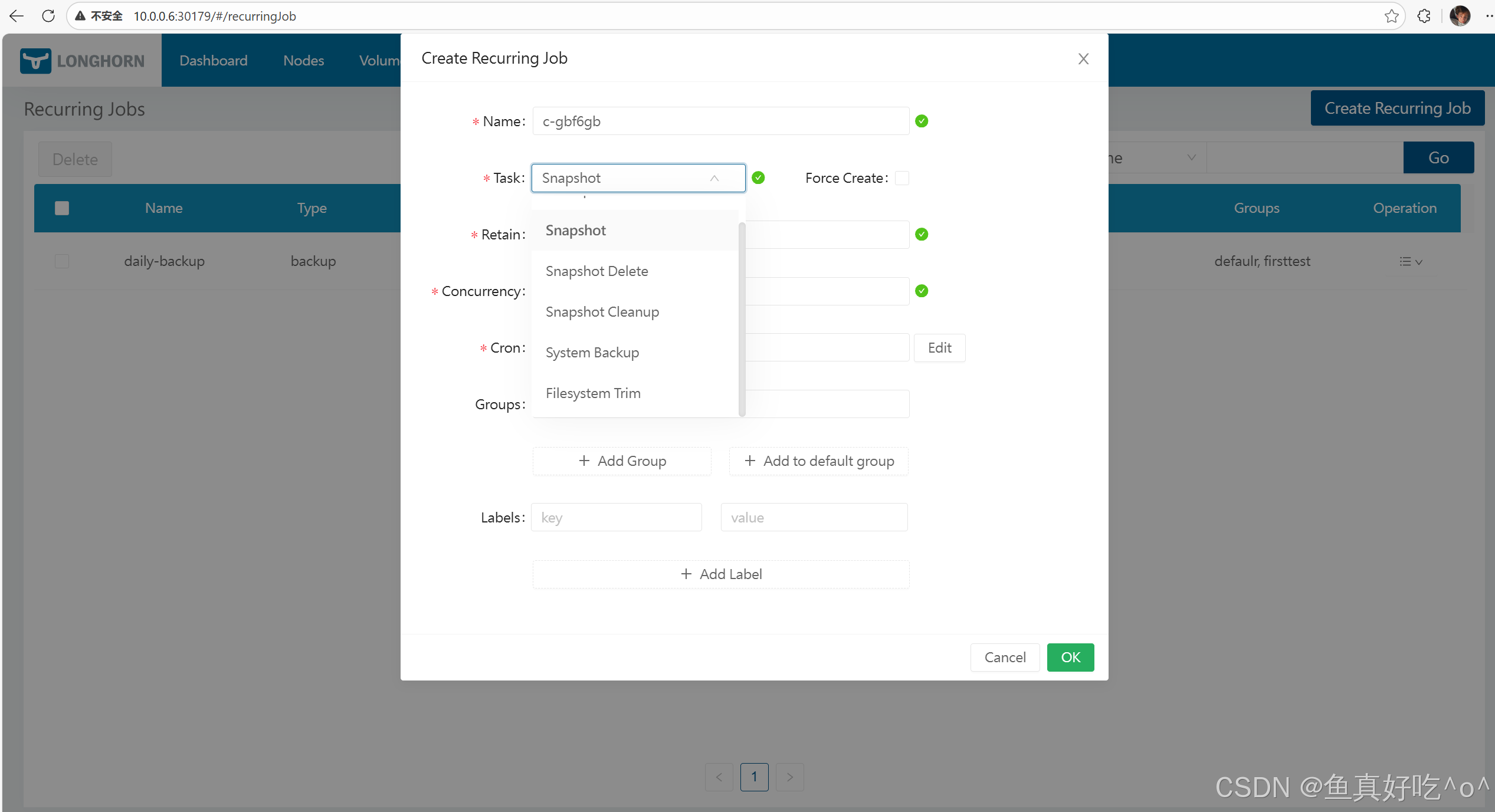The height and width of the screenshot is (812, 1495).
Task: Click next page arrow in pagination
Action: (789, 777)
